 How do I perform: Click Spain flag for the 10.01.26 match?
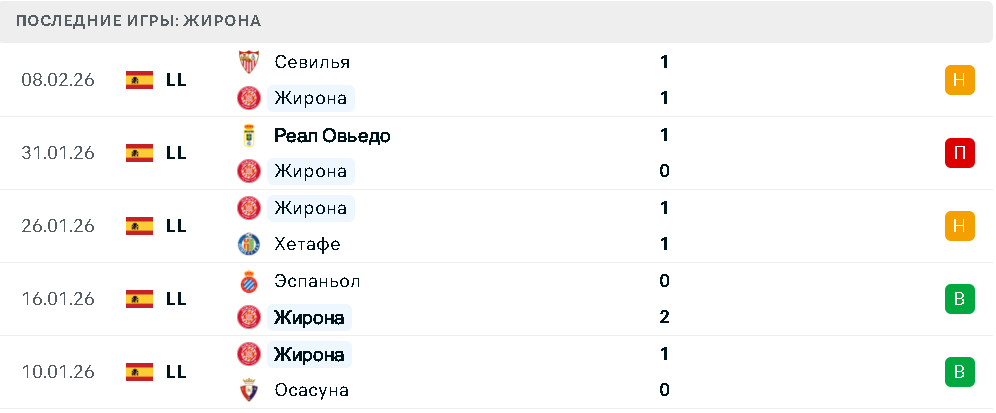point(139,372)
